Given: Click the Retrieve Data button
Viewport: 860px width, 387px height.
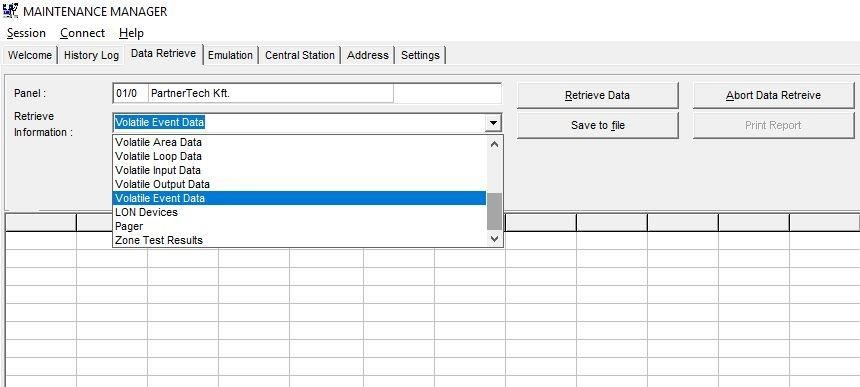Looking at the screenshot, I should [x=597, y=95].
